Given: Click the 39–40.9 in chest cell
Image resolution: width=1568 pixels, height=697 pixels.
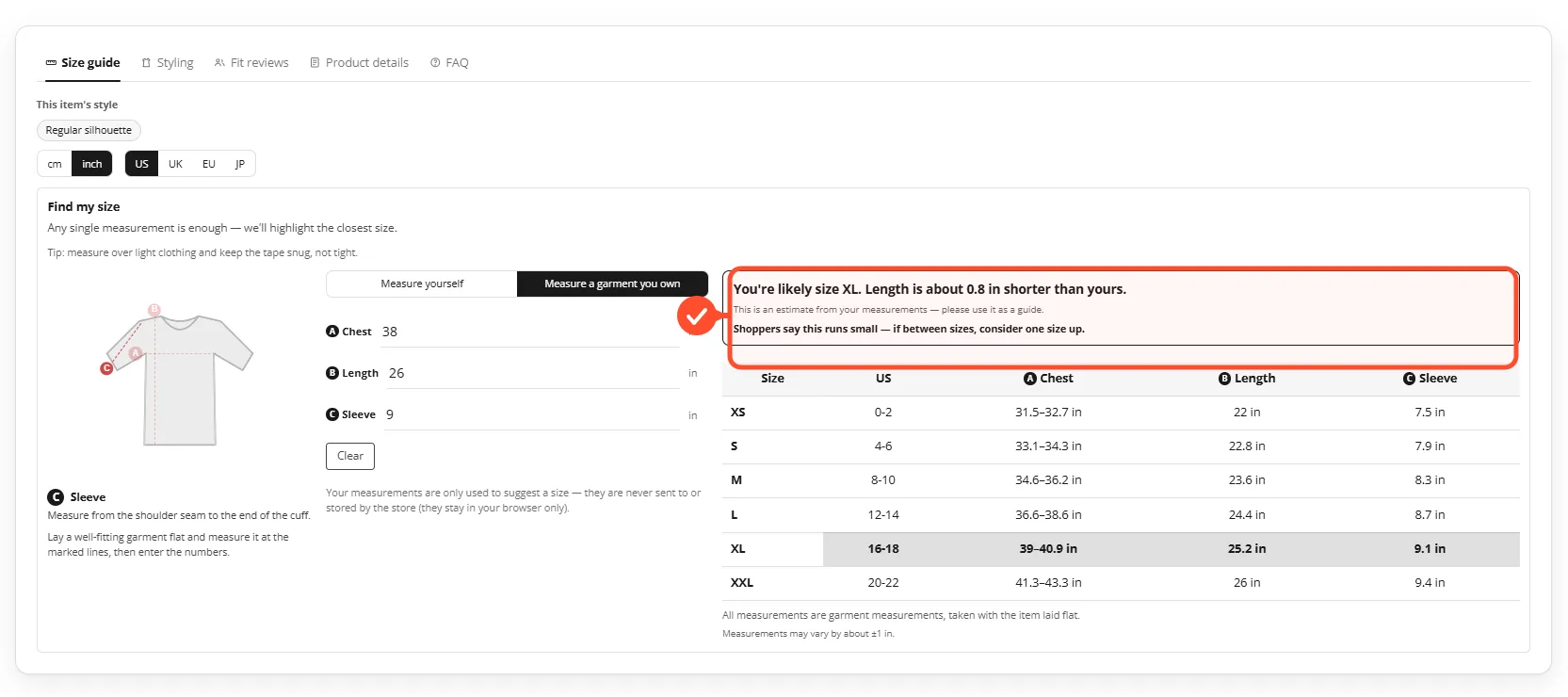Looking at the screenshot, I should 1048,549.
